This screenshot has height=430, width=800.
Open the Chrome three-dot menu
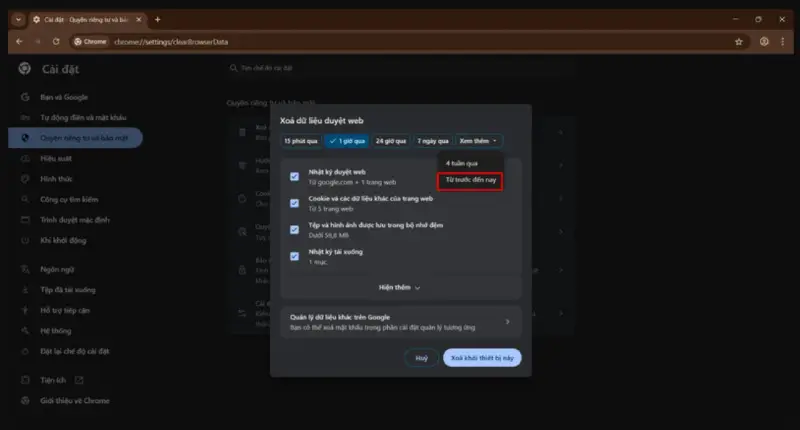pos(783,42)
